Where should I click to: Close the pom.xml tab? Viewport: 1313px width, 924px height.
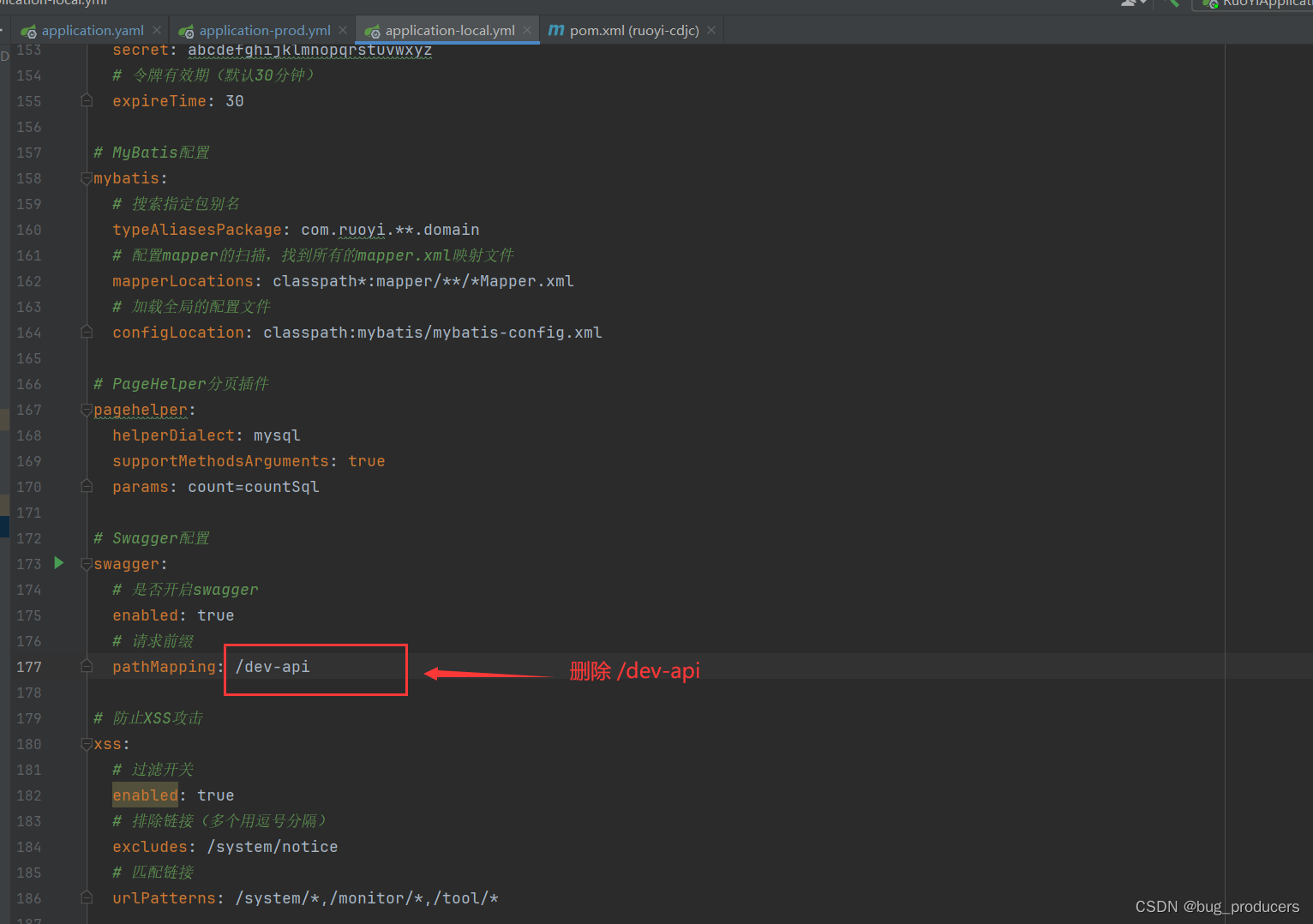711,30
